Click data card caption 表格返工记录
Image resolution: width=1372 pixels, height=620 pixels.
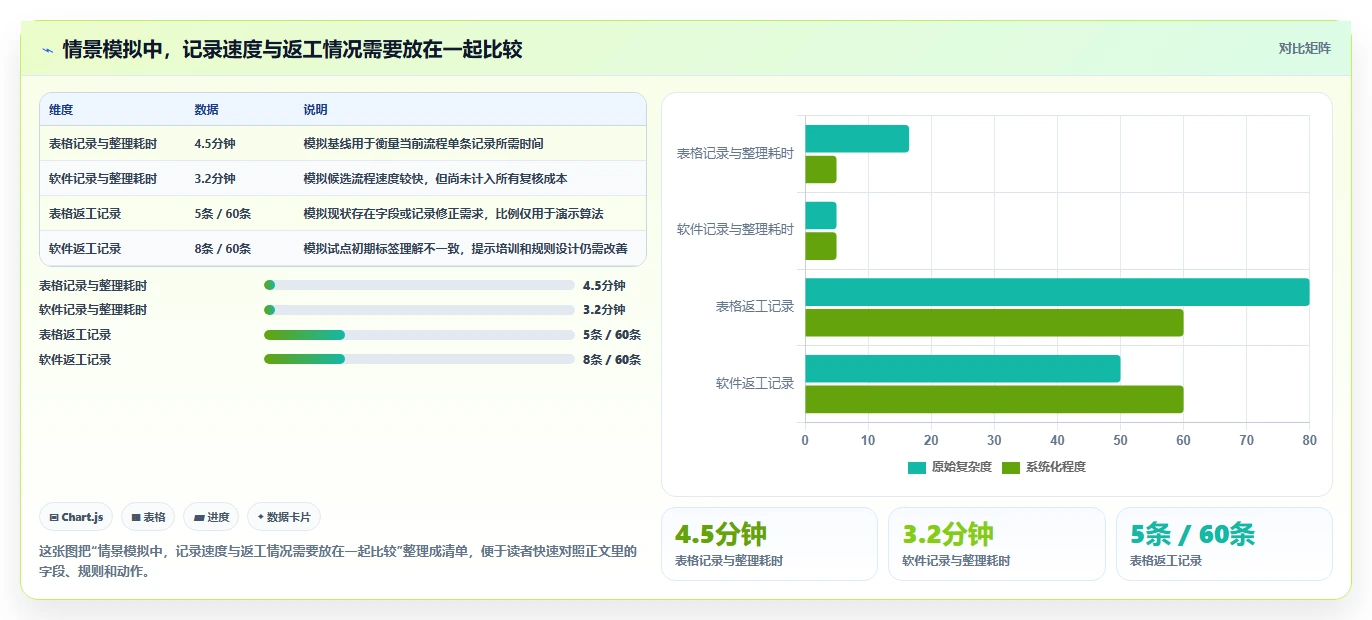tap(1166, 561)
